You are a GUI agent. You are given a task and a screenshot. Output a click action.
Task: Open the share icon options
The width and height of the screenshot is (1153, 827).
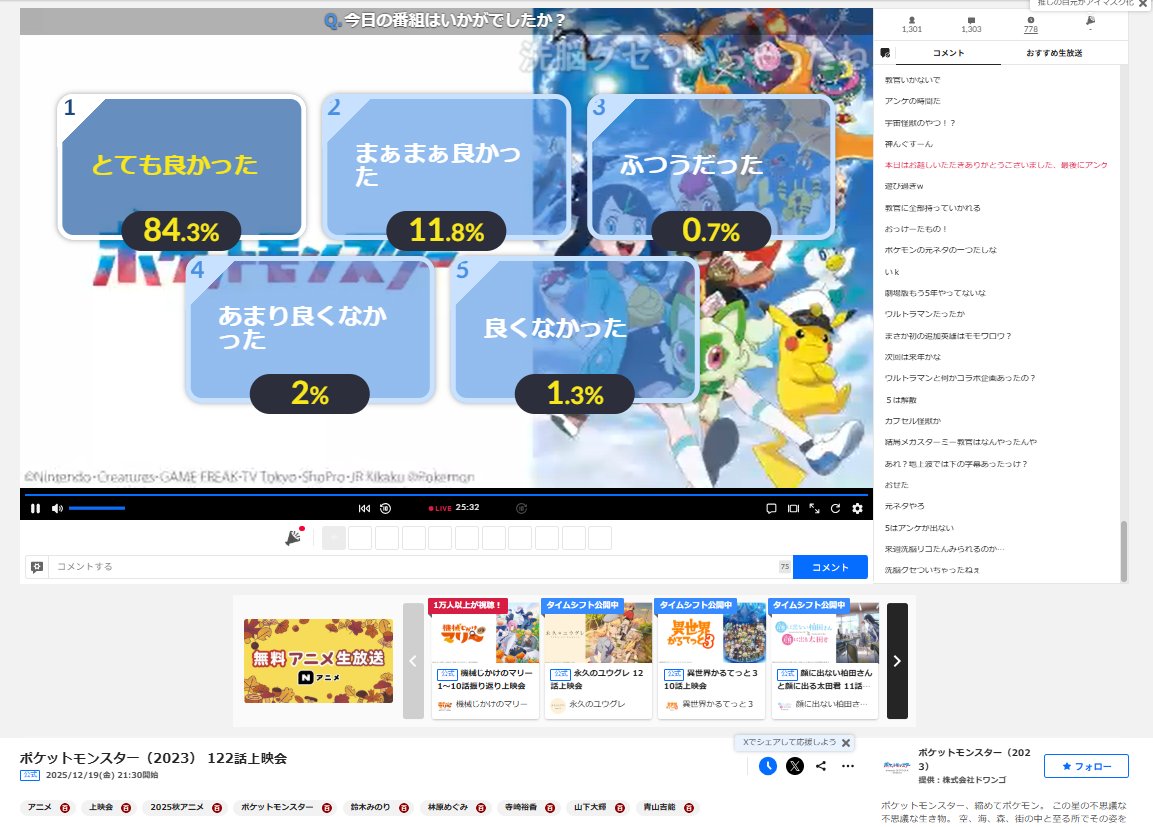pyautogui.click(x=821, y=766)
